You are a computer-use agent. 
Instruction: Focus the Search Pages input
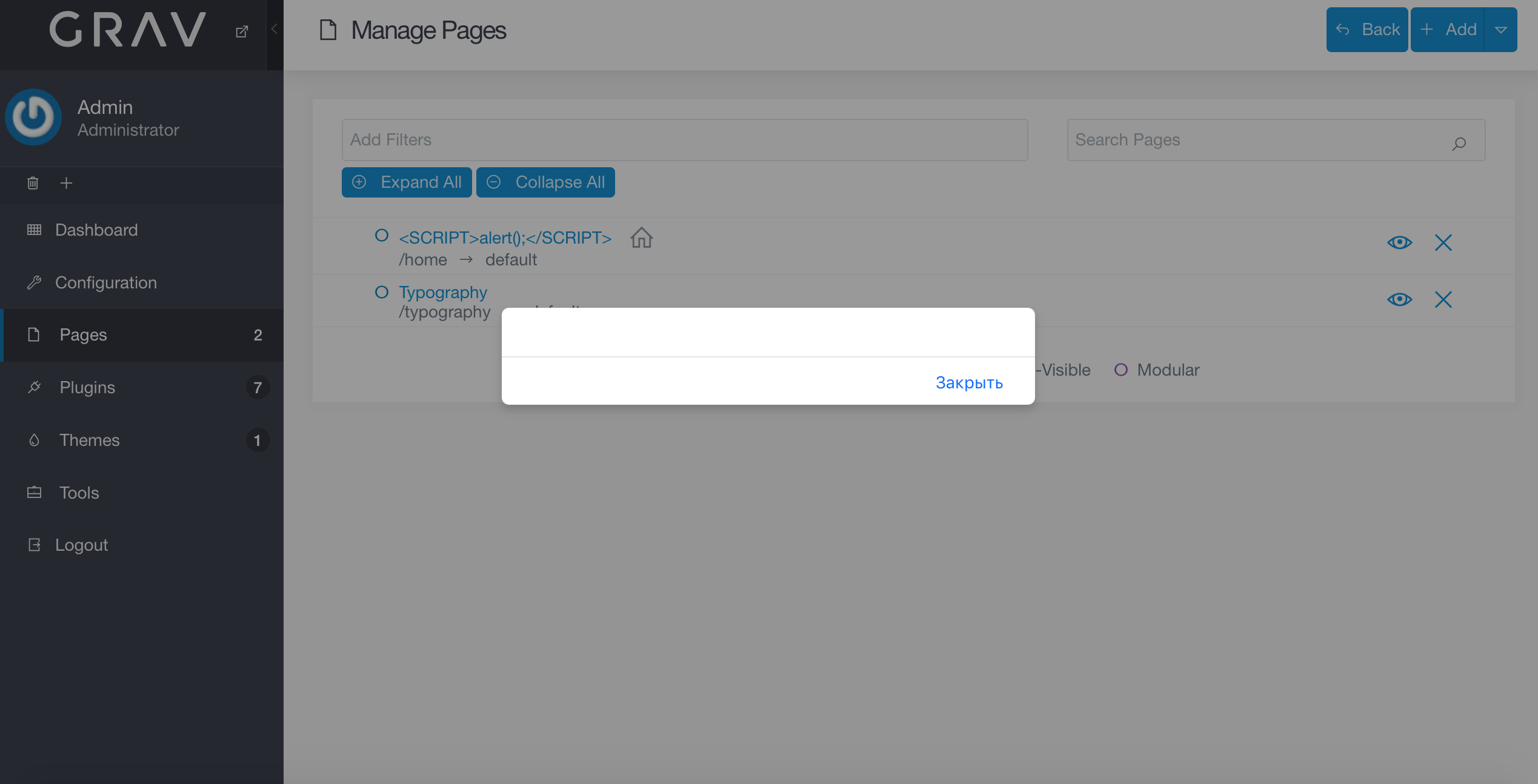coord(1276,140)
